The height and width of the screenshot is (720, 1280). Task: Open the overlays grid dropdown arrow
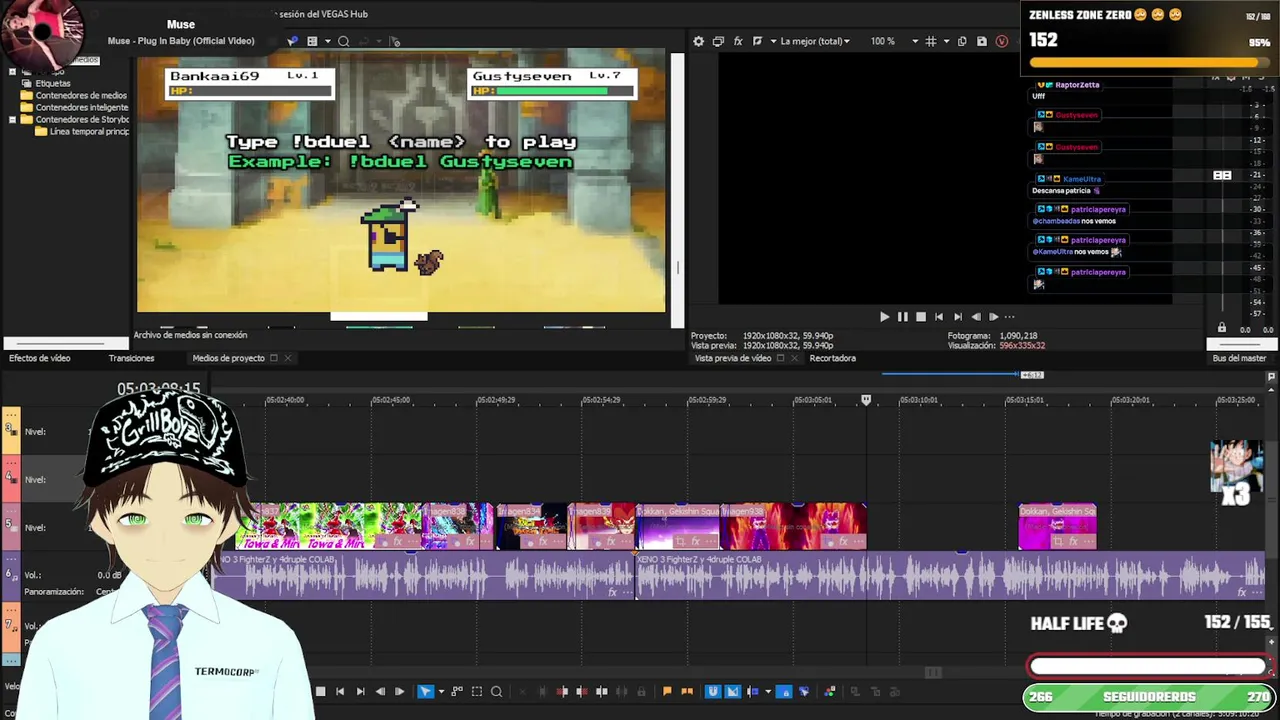(x=947, y=41)
